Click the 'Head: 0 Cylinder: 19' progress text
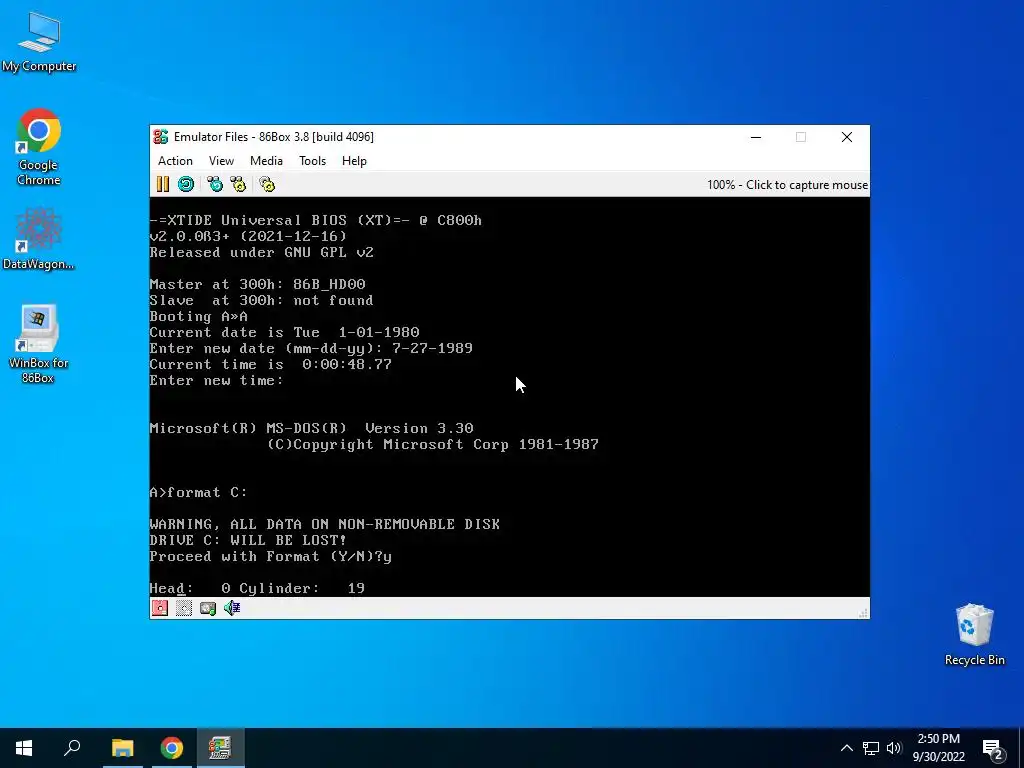The height and width of the screenshot is (768, 1024). click(x=257, y=588)
